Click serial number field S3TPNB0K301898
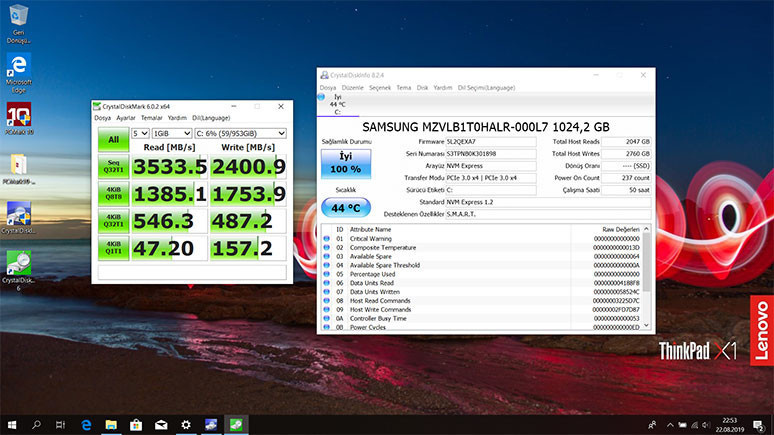This screenshot has height=435, width=774. point(491,154)
